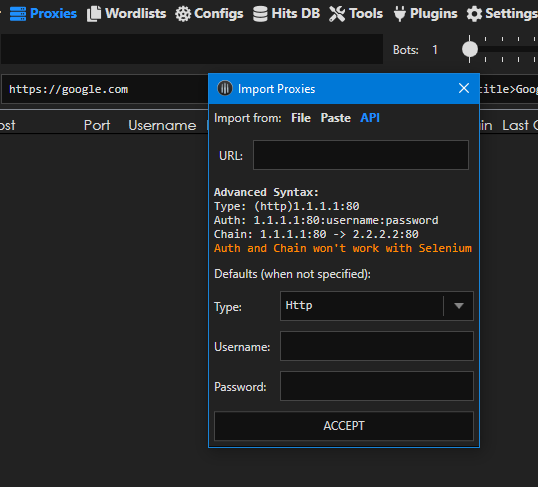Click the Wordlists documents icon

tap(94, 14)
